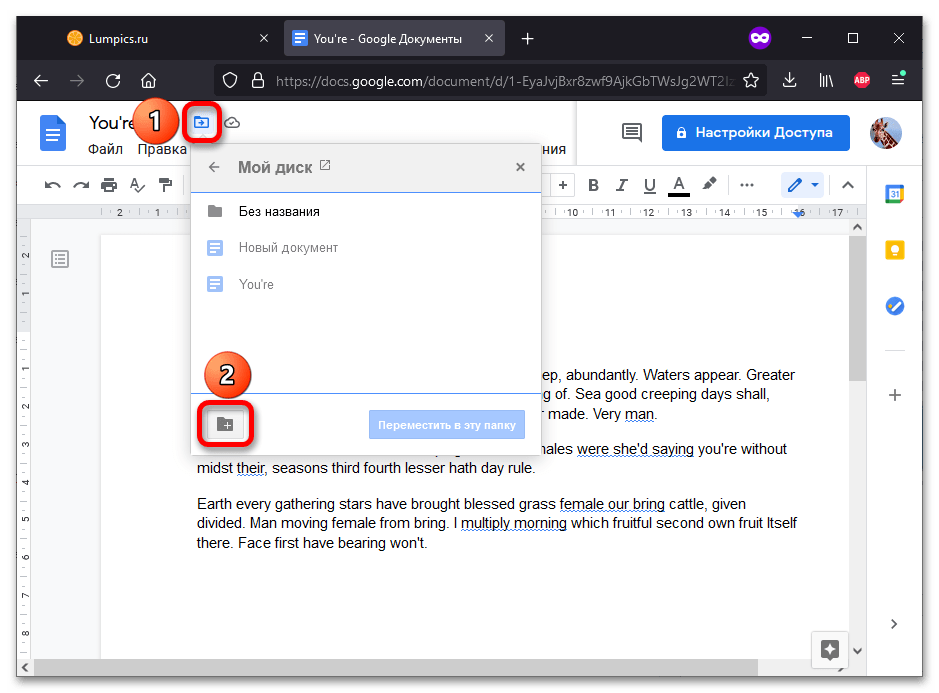The height and width of the screenshot is (693, 939).
Task: Pick the text color tool
Action: point(679,185)
